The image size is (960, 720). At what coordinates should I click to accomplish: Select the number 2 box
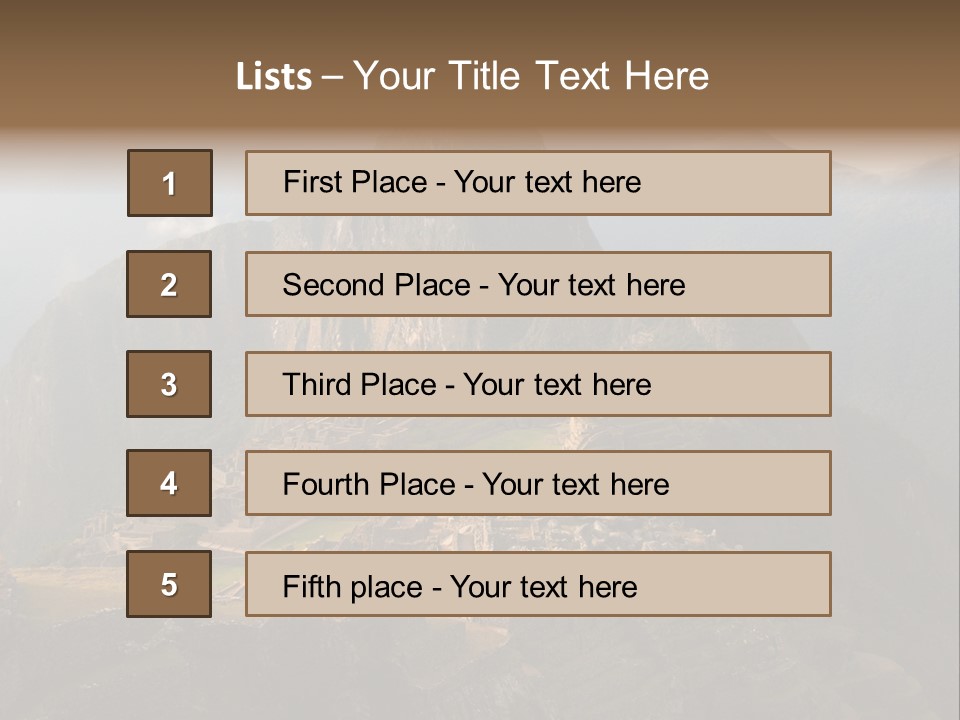pos(169,284)
